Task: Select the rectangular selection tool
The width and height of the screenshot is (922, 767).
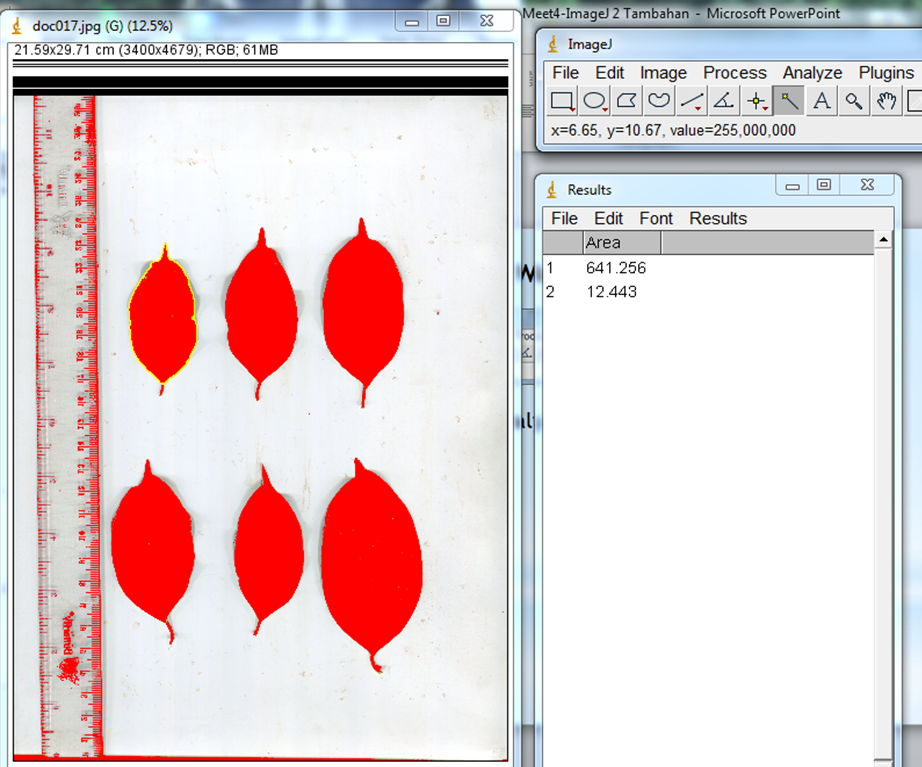Action: click(x=561, y=101)
